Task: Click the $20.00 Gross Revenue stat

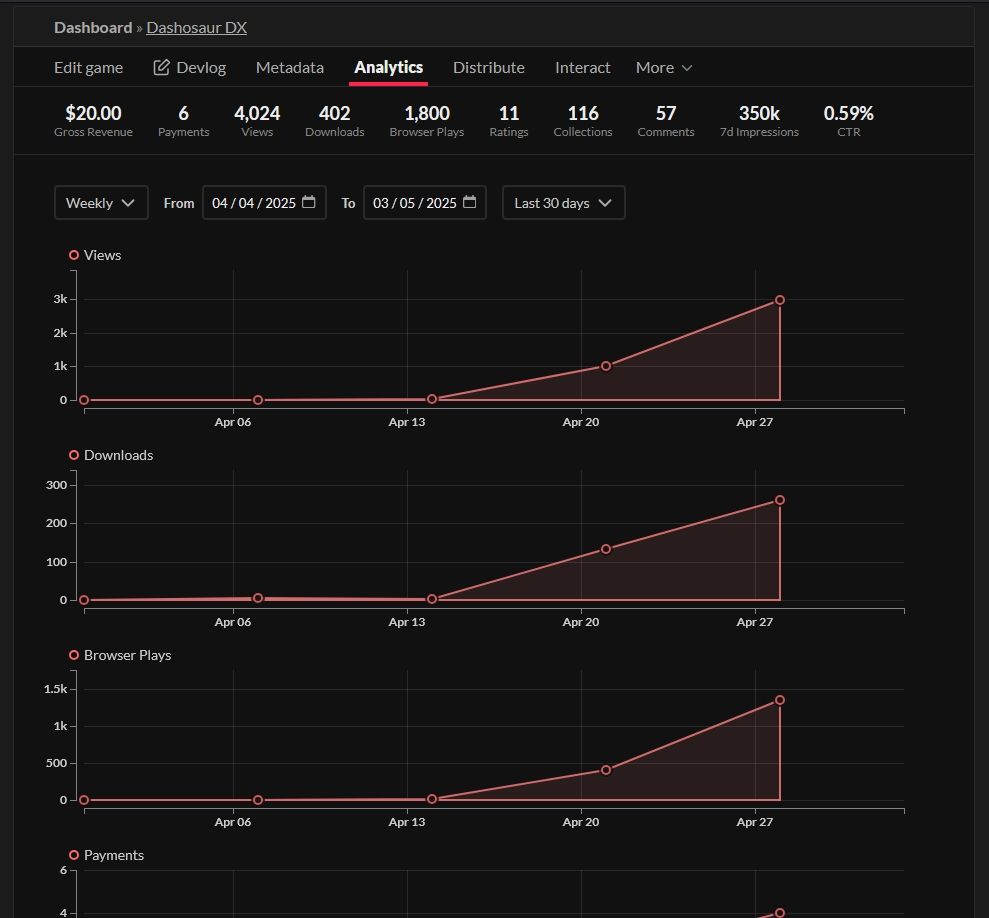Action: pos(93,121)
